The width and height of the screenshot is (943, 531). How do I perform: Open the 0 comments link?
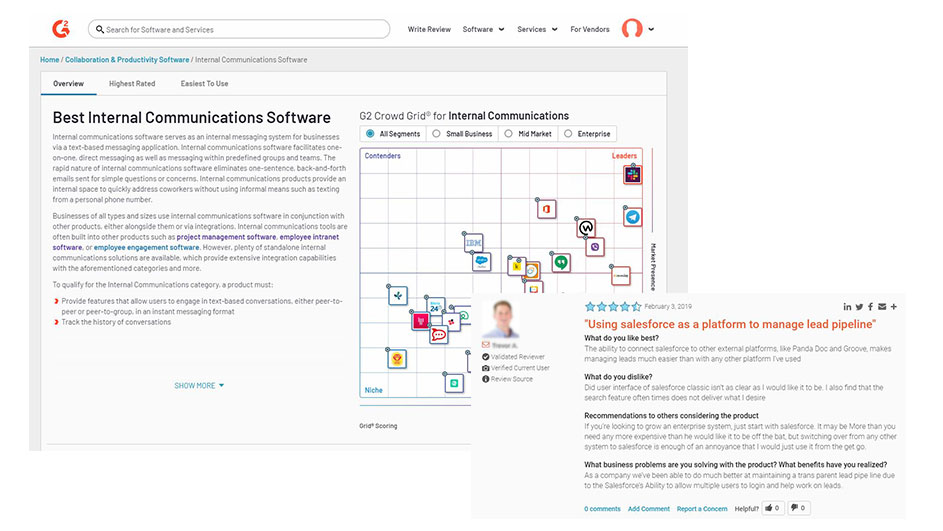point(602,509)
